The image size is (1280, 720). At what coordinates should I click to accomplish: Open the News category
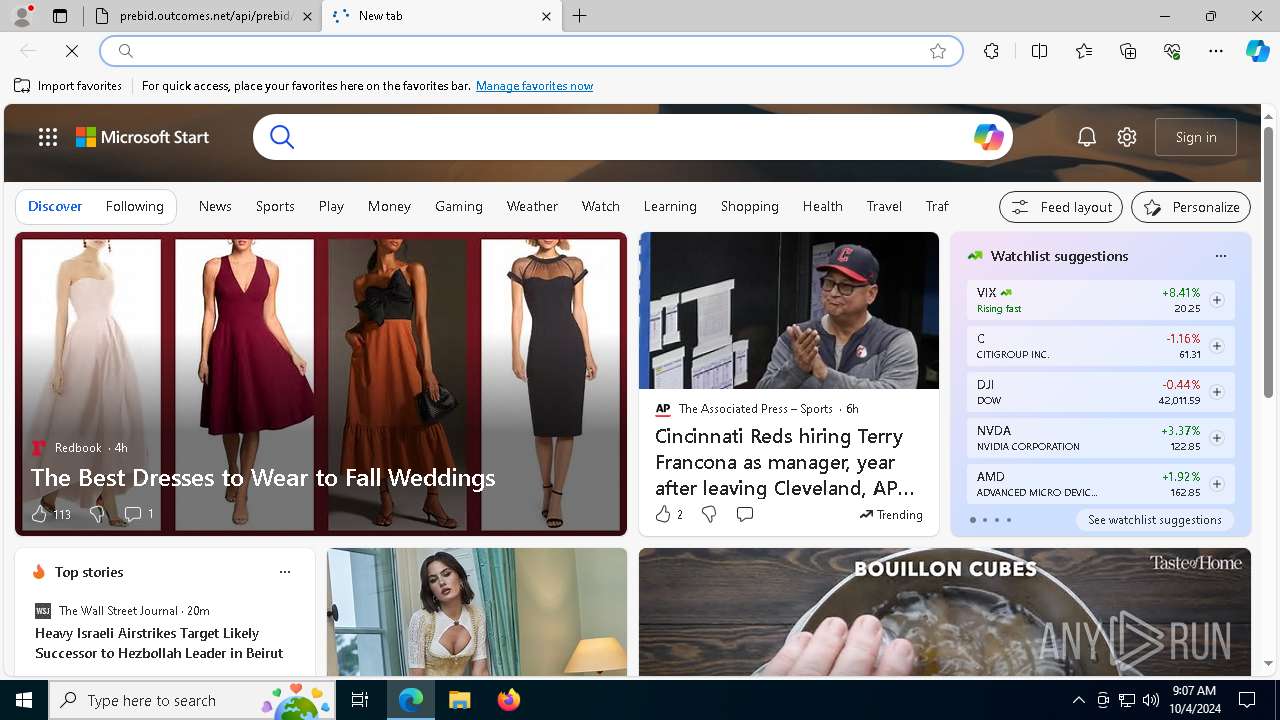[215, 206]
